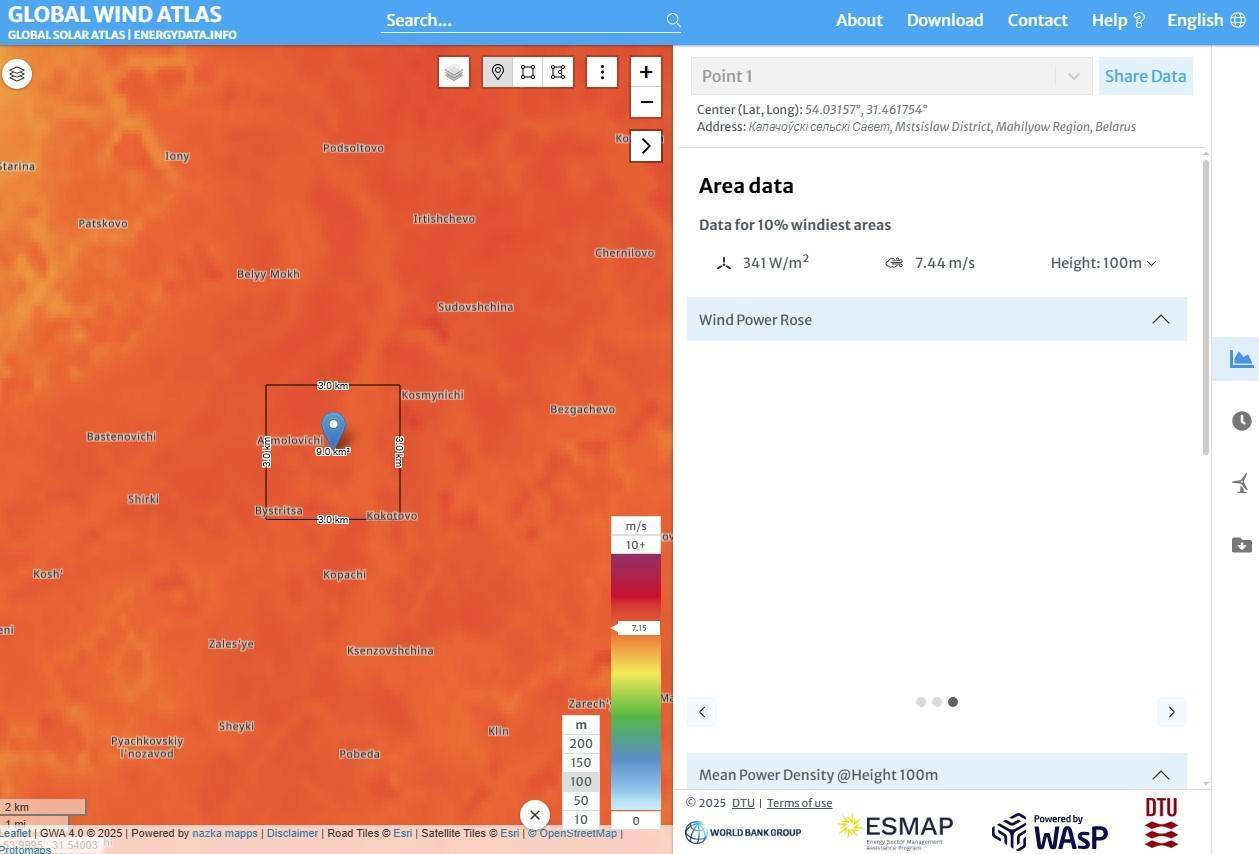
Task: Open the Height: 100m dropdown
Action: point(1103,263)
